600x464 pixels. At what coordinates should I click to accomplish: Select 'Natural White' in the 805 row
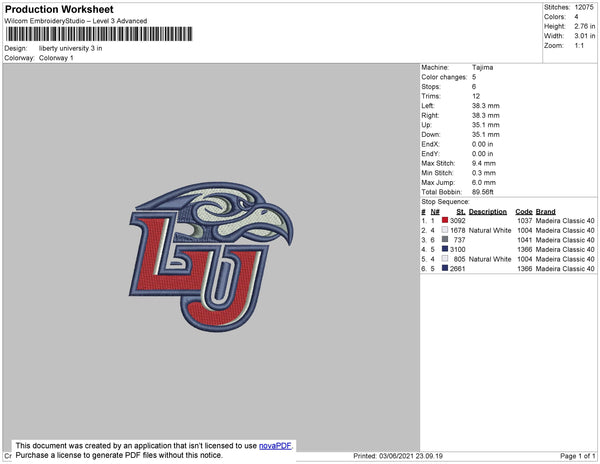[490, 259]
